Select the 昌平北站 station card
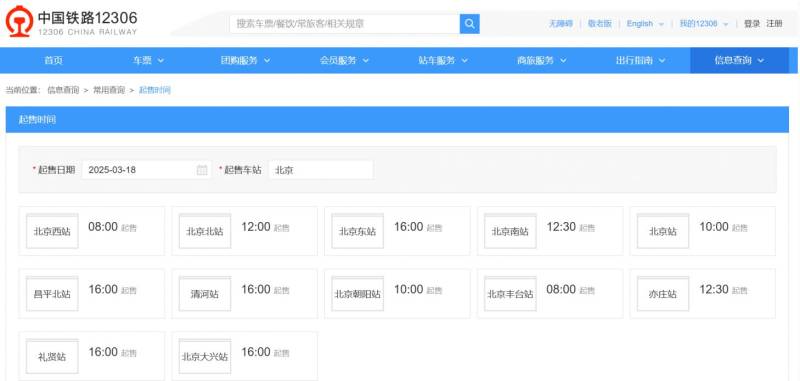 92,294
